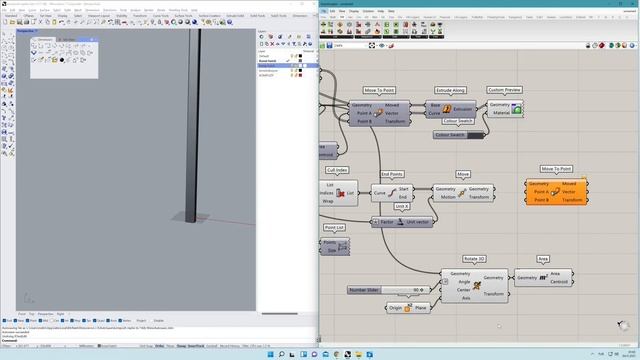Toggle Default layer visibility bulb
Image resolution: width=640 pixels, height=360 pixels.
pyautogui.click(x=292, y=56)
